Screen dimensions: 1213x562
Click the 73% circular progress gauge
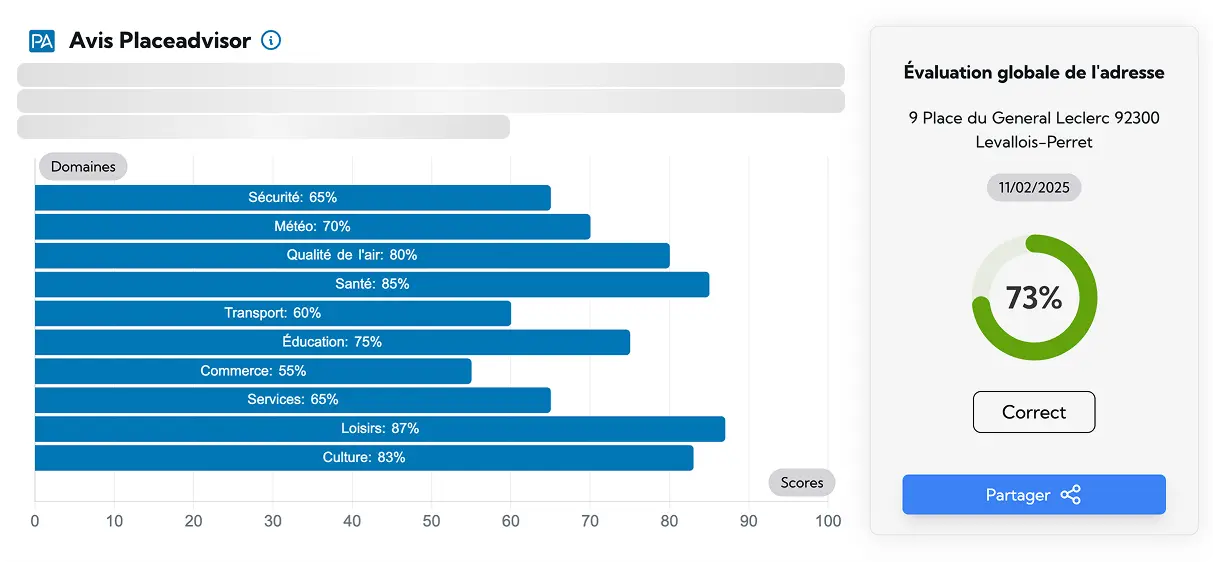(1034, 297)
